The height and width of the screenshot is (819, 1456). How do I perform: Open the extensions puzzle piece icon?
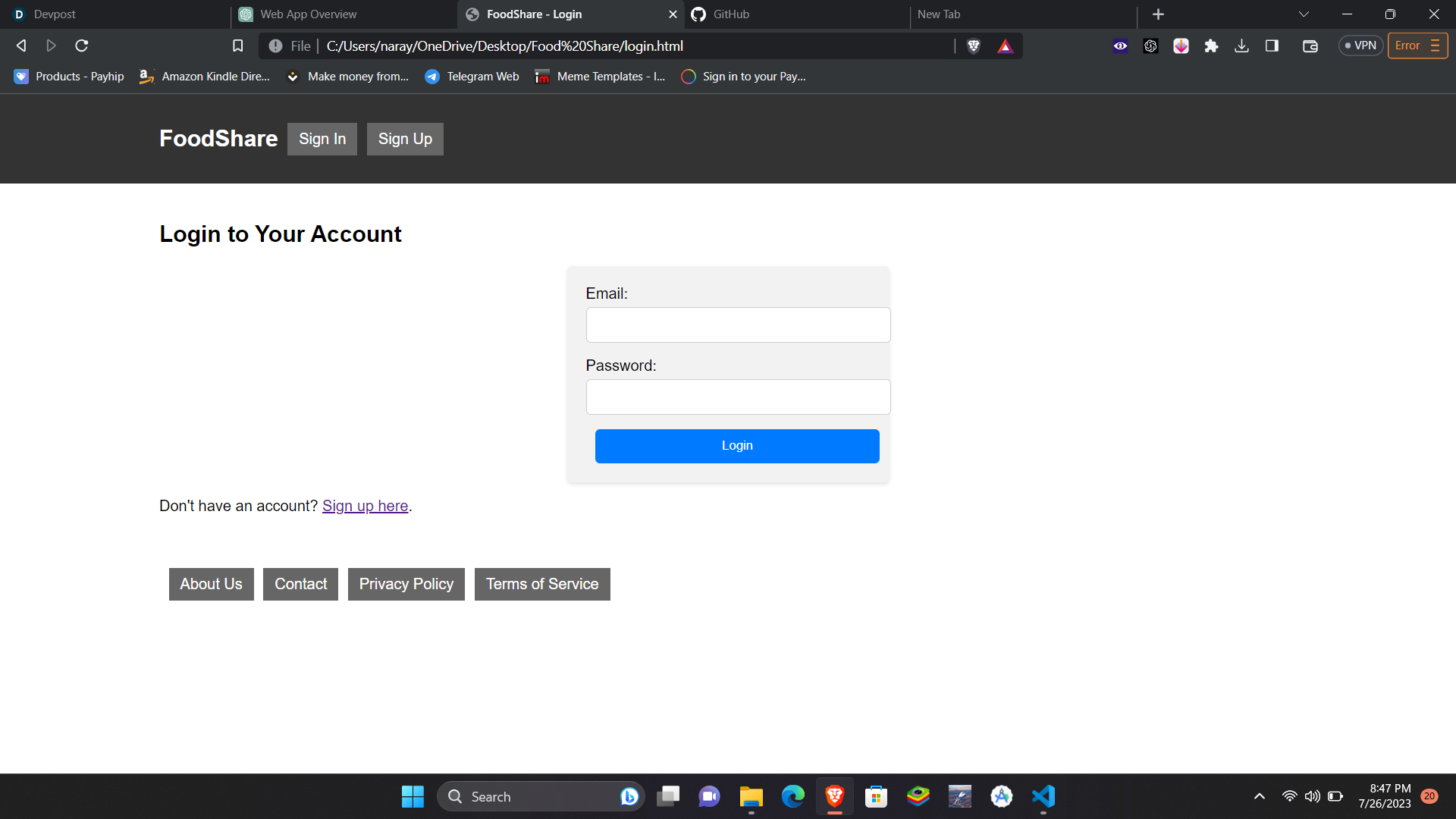point(1211,45)
